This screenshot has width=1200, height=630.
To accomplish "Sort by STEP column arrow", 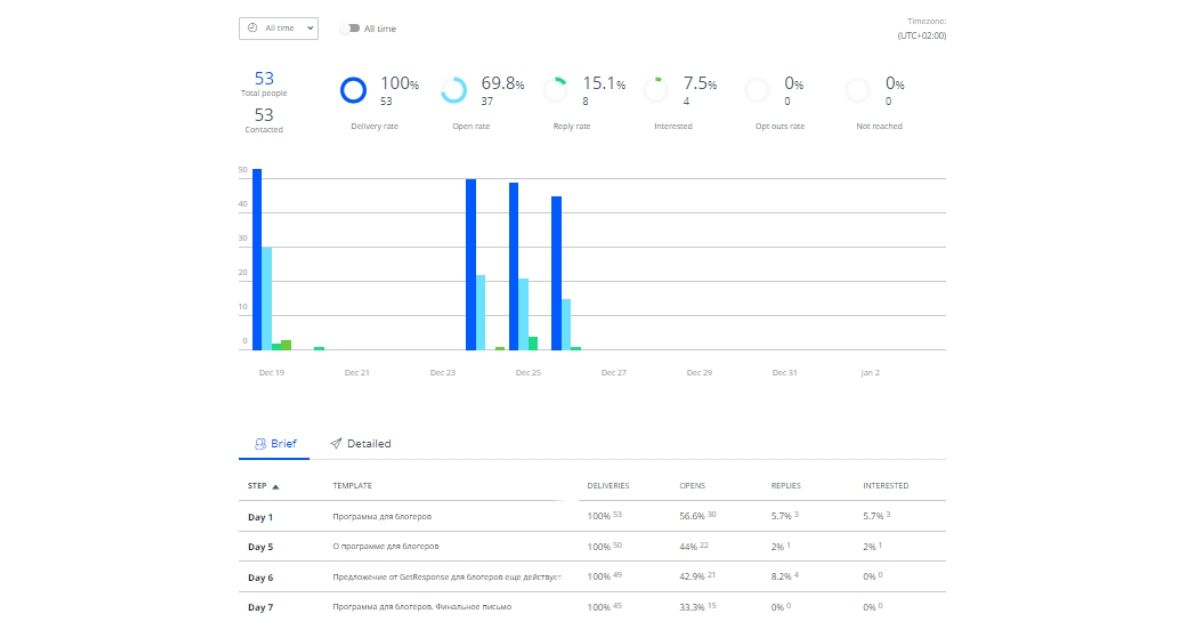I will pyautogui.click(x=275, y=486).
